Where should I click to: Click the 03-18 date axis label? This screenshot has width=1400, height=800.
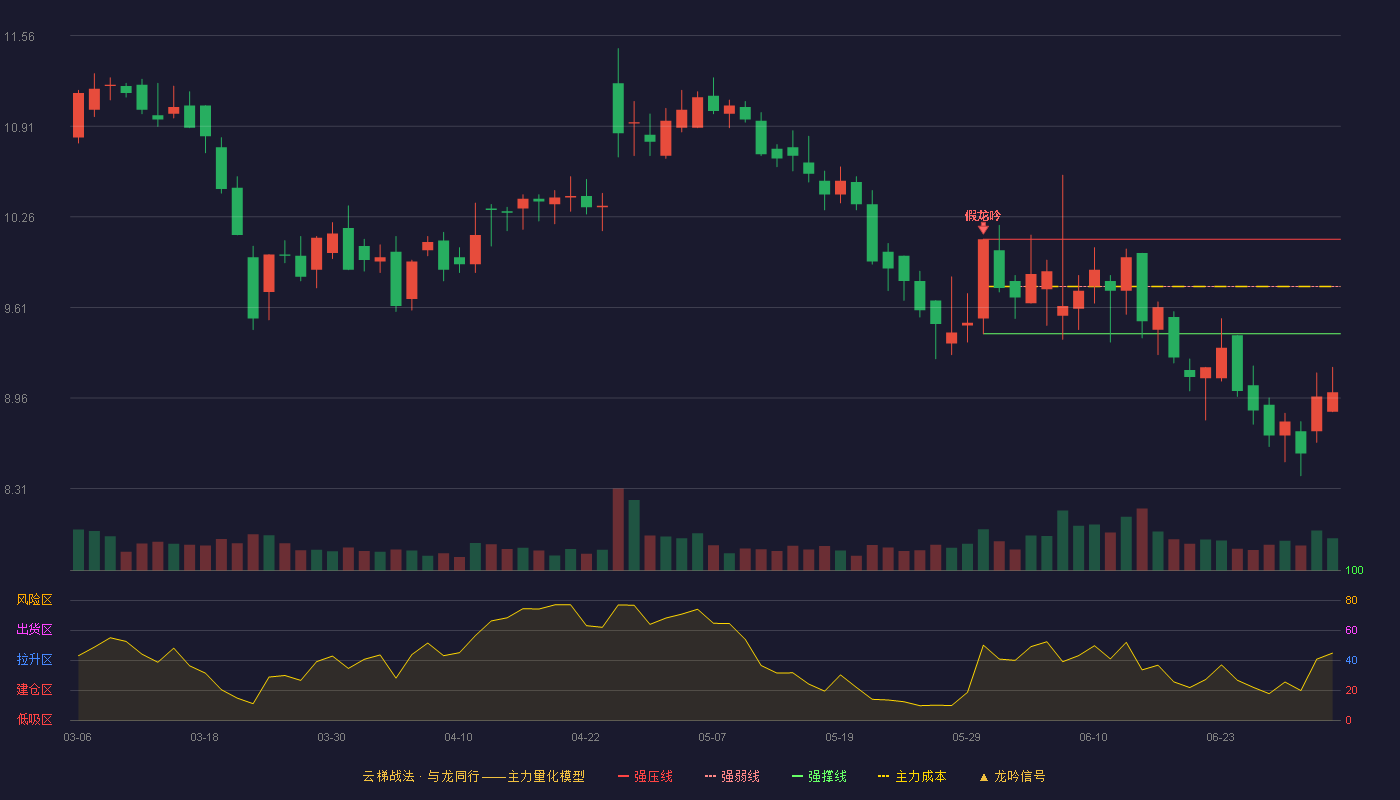204,737
